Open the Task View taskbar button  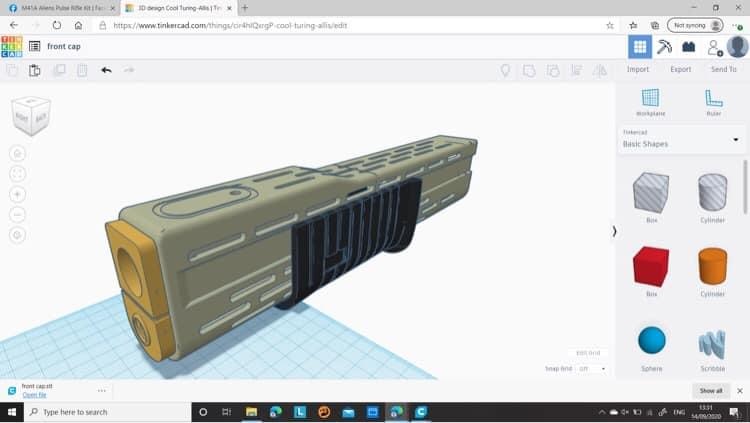[227, 412]
